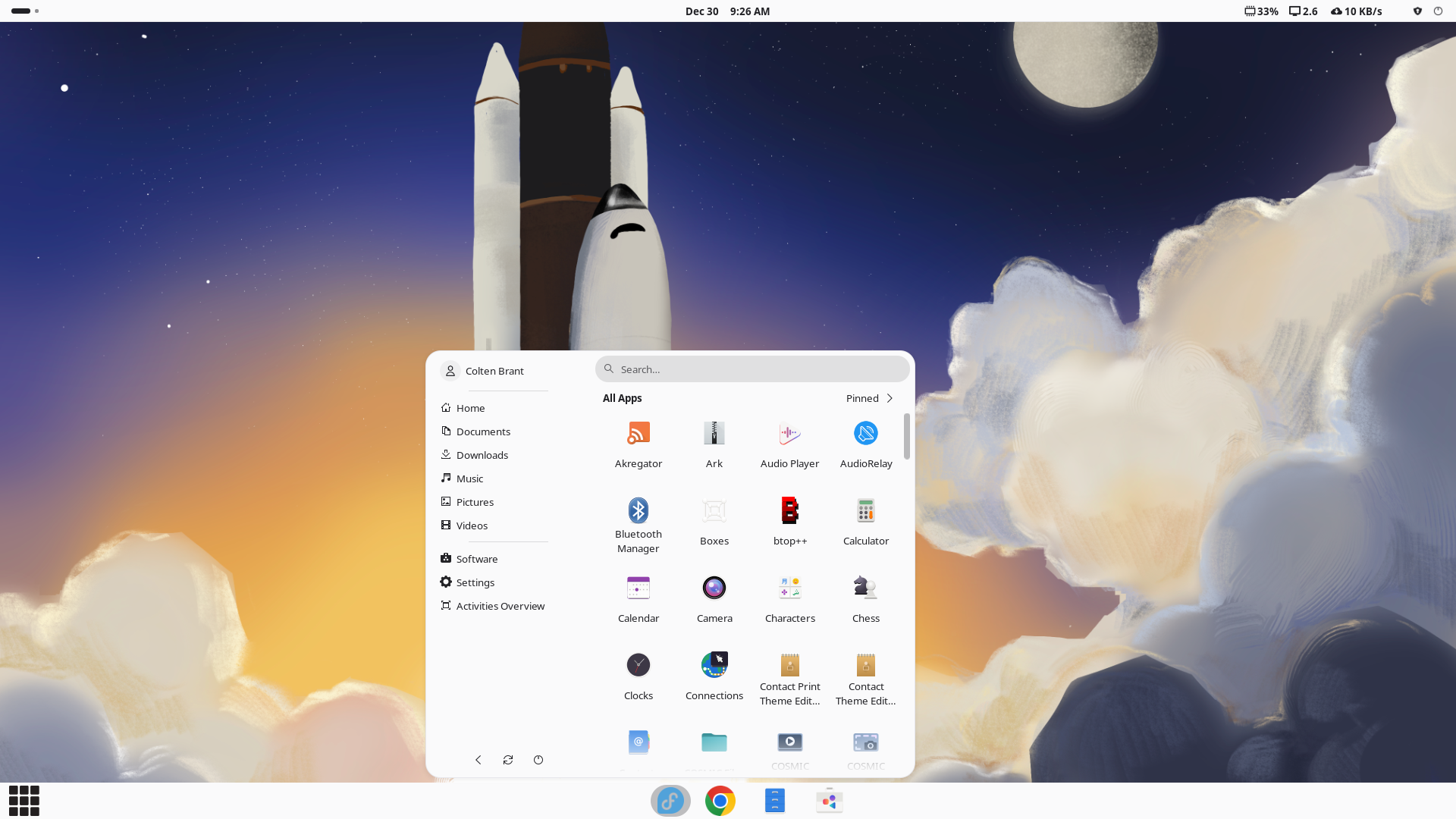Image resolution: width=1456 pixels, height=819 pixels.
Task: Open the Connections remote desktop app
Action: pyautogui.click(x=714, y=676)
